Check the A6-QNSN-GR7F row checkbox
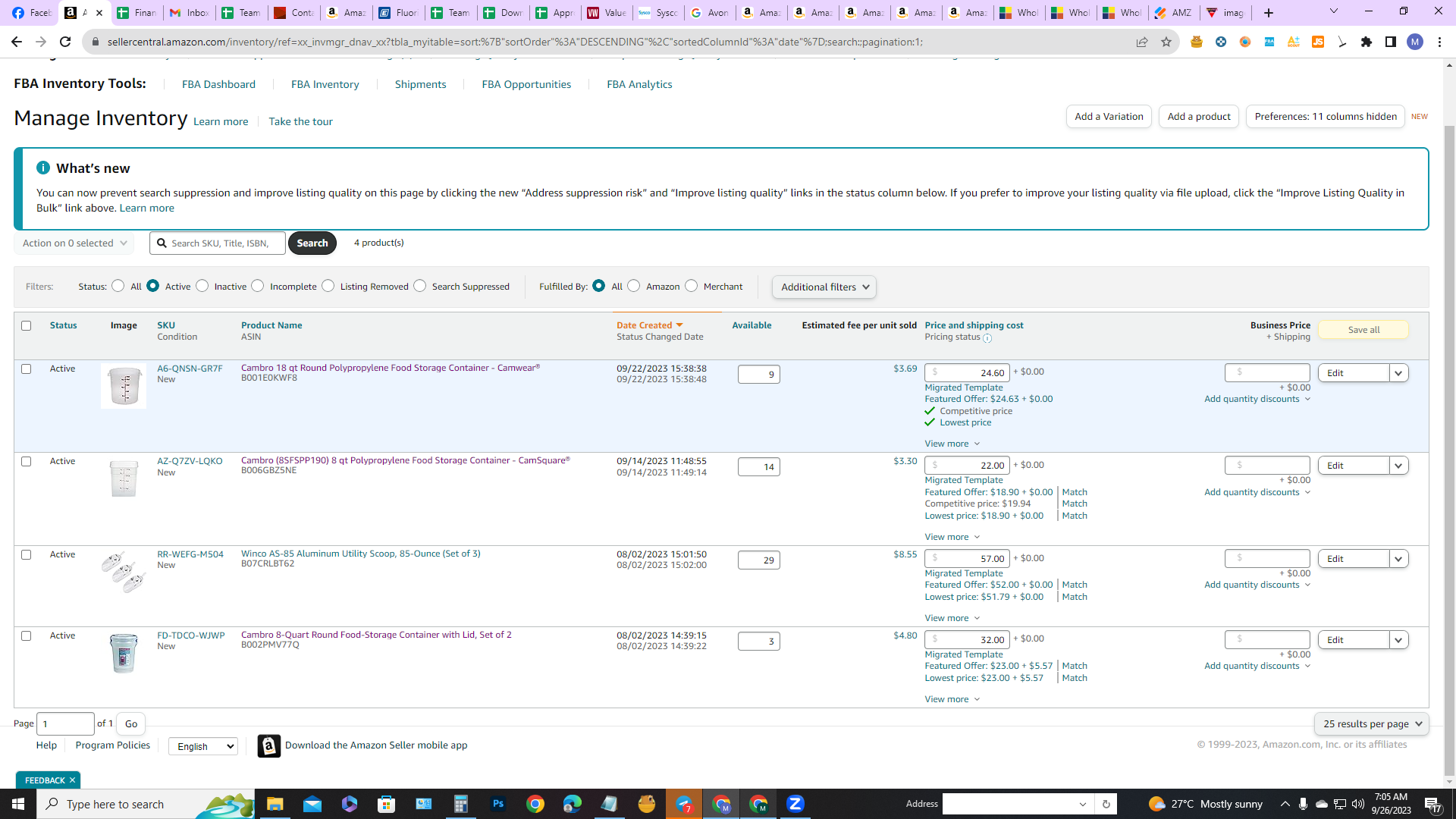 click(x=27, y=369)
